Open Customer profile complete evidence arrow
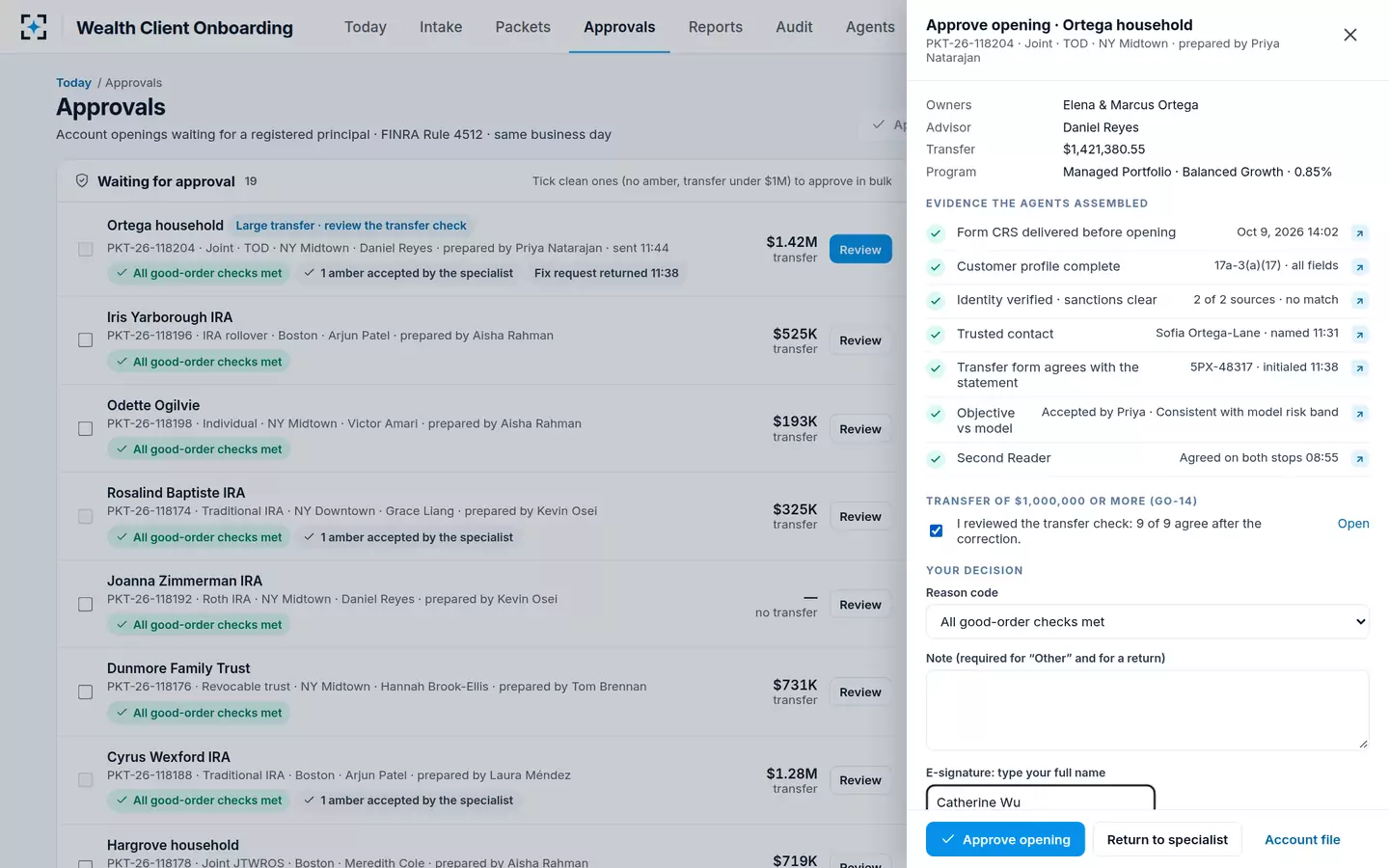Screen dimensions: 1389x868 (1360, 266)
